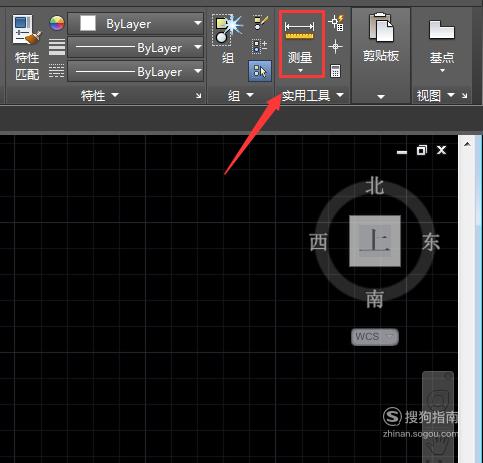Open the WCS coordinate system dropdown
Viewport: 483px width, 463px height.
coord(375,336)
